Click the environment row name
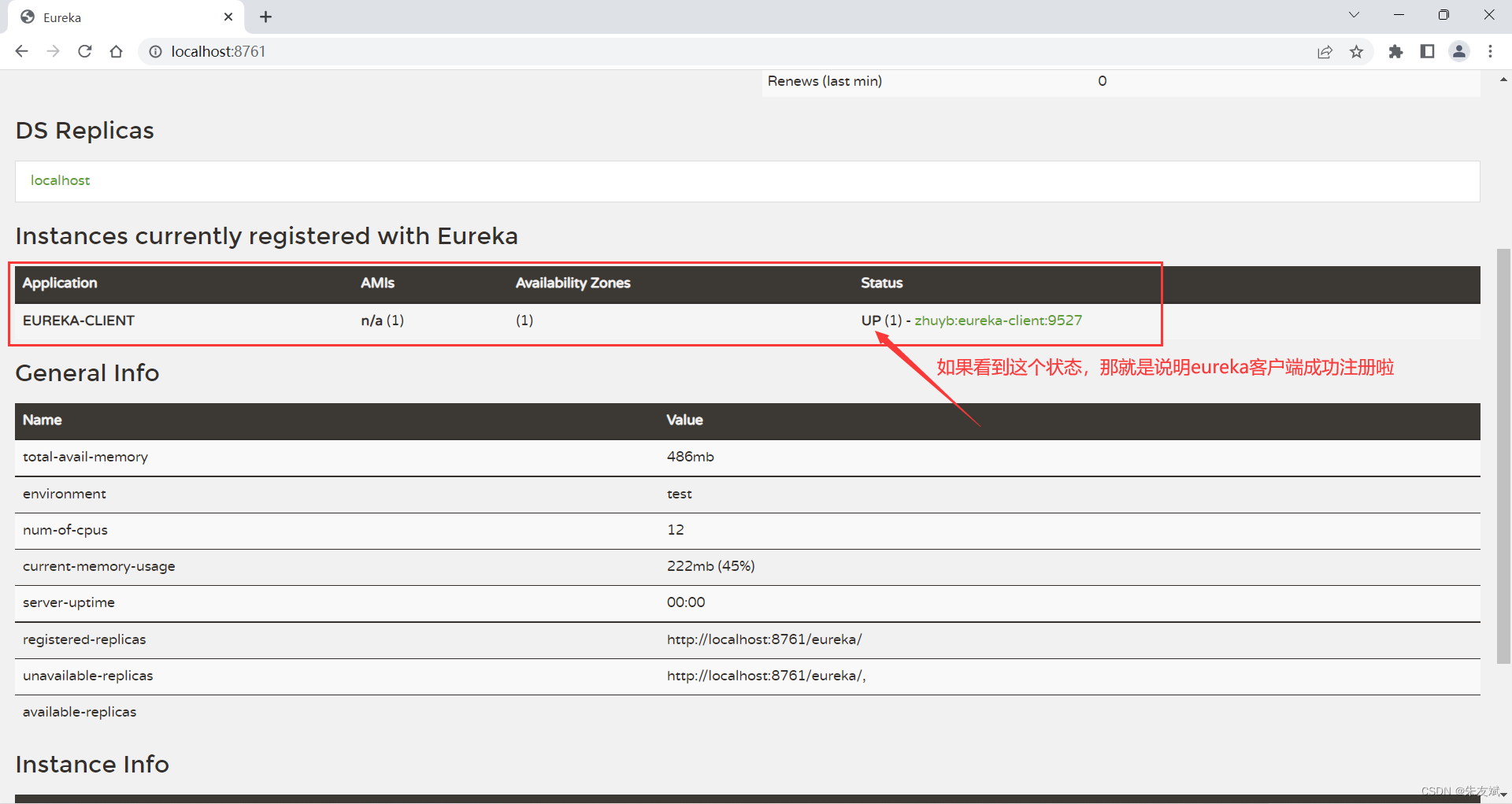Image resolution: width=1512 pixels, height=804 pixels. [x=64, y=494]
